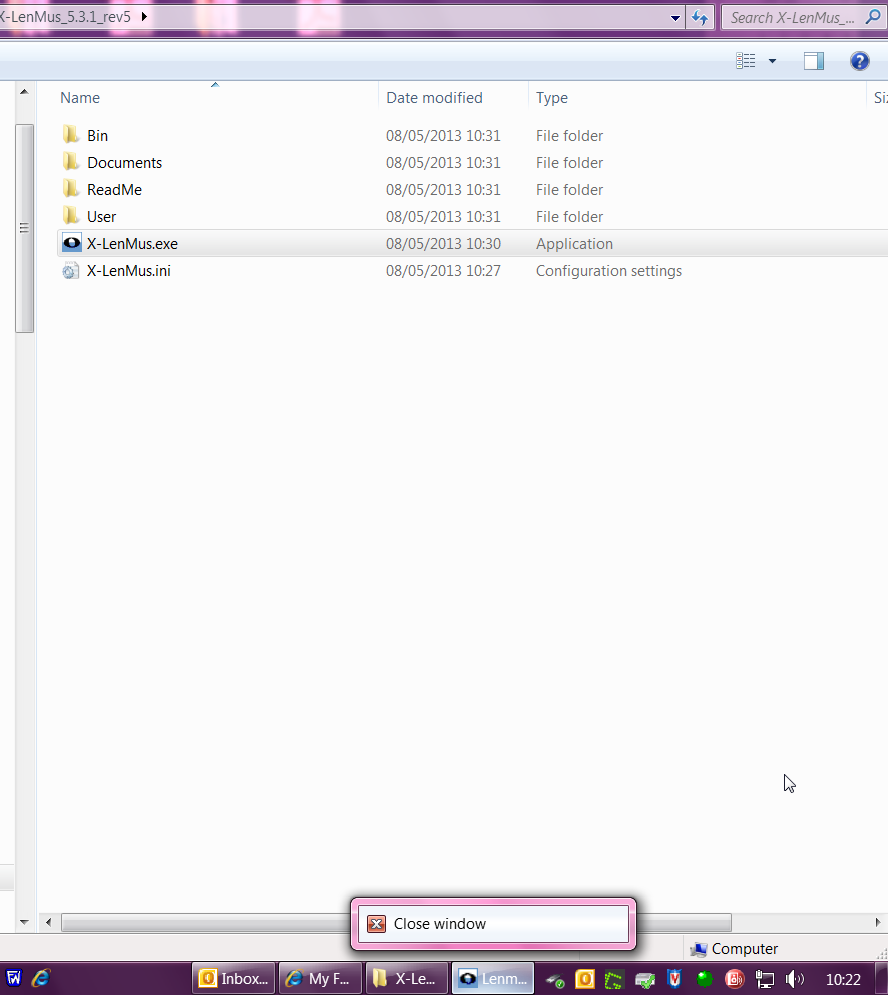888x995 pixels.
Task: Click the Show desktop button
Action: 881,979
